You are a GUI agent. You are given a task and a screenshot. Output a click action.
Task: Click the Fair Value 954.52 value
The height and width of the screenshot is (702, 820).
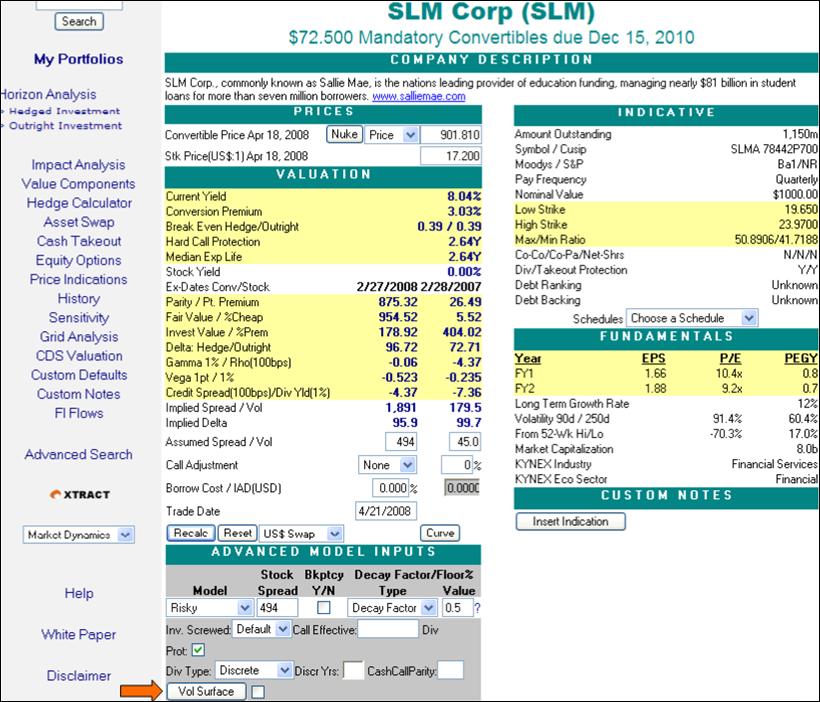click(398, 317)
